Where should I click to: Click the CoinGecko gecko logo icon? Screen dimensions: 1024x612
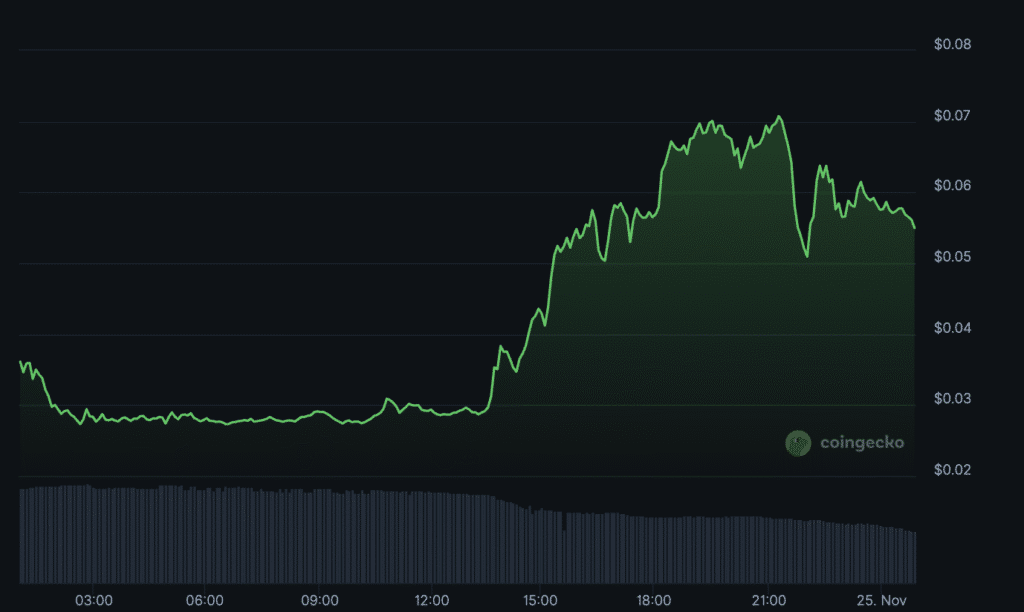point(798,442)
